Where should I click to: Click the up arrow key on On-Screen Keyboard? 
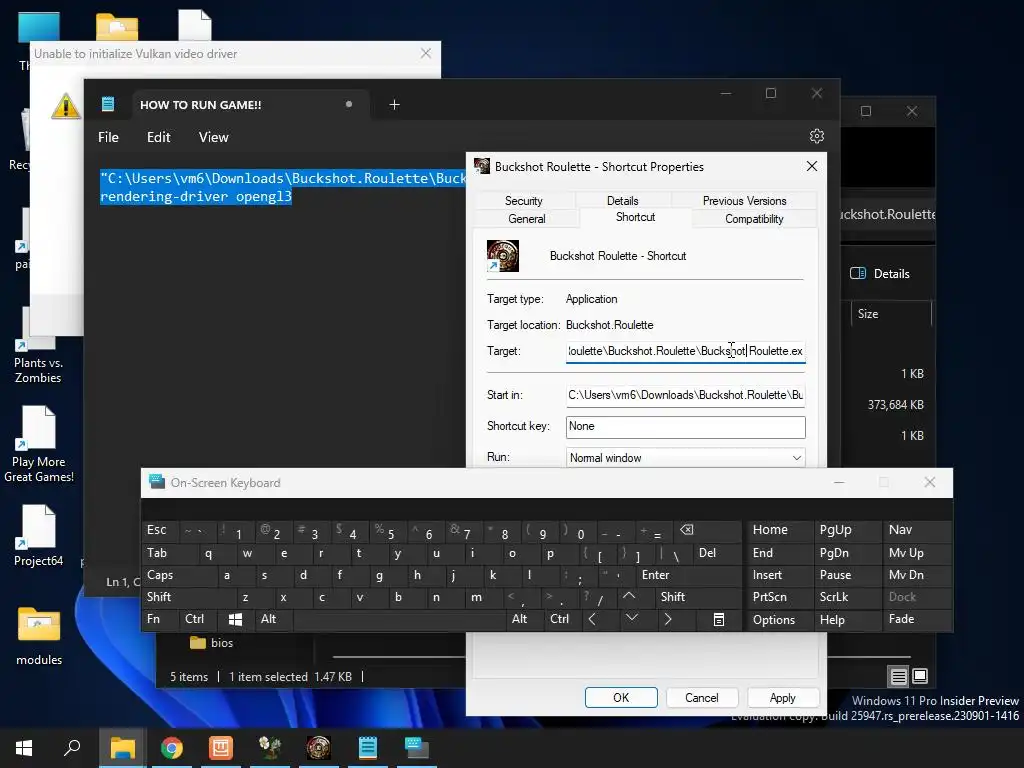coord(628,596)
